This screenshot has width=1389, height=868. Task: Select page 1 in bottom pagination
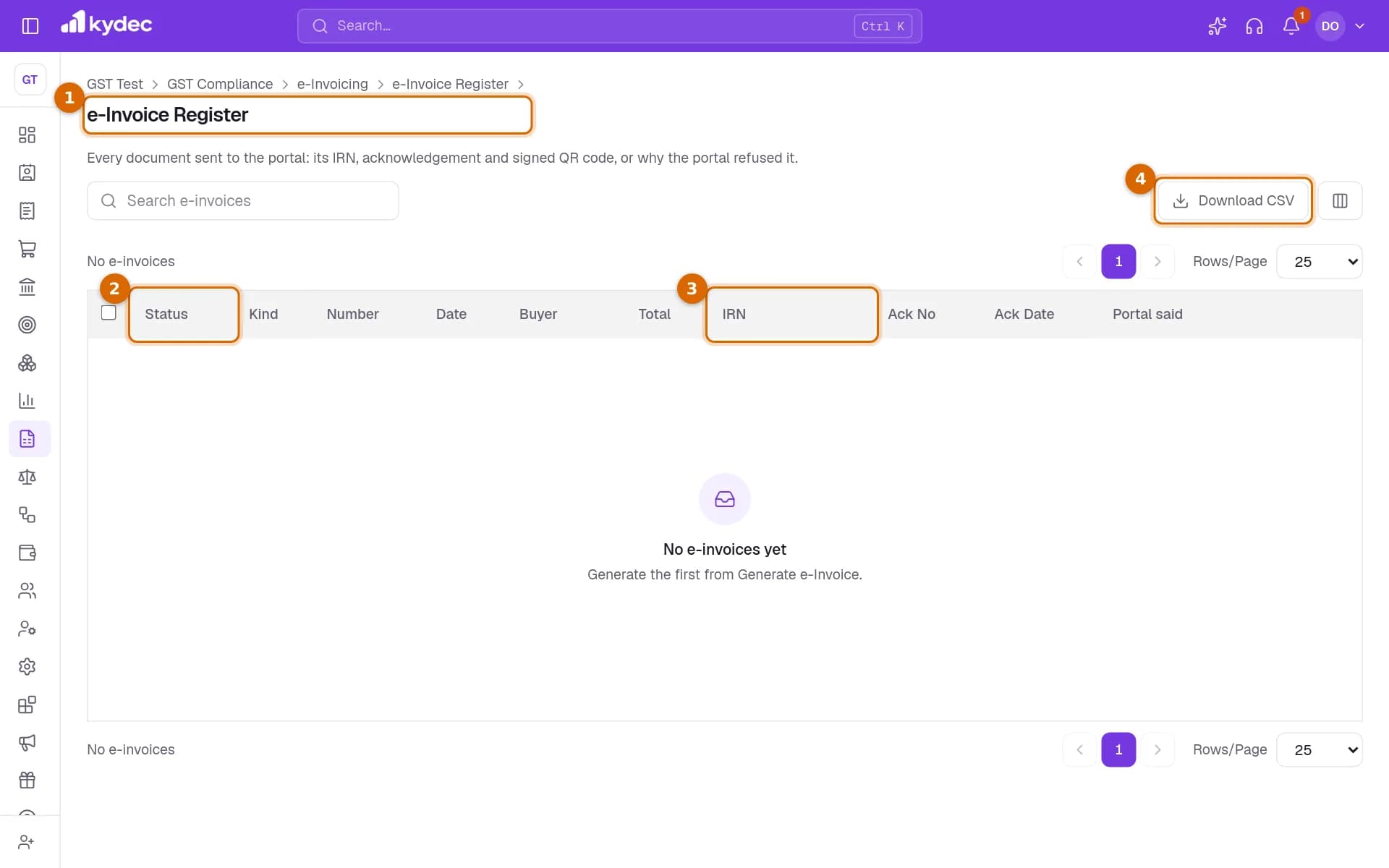pos(1118,749)
